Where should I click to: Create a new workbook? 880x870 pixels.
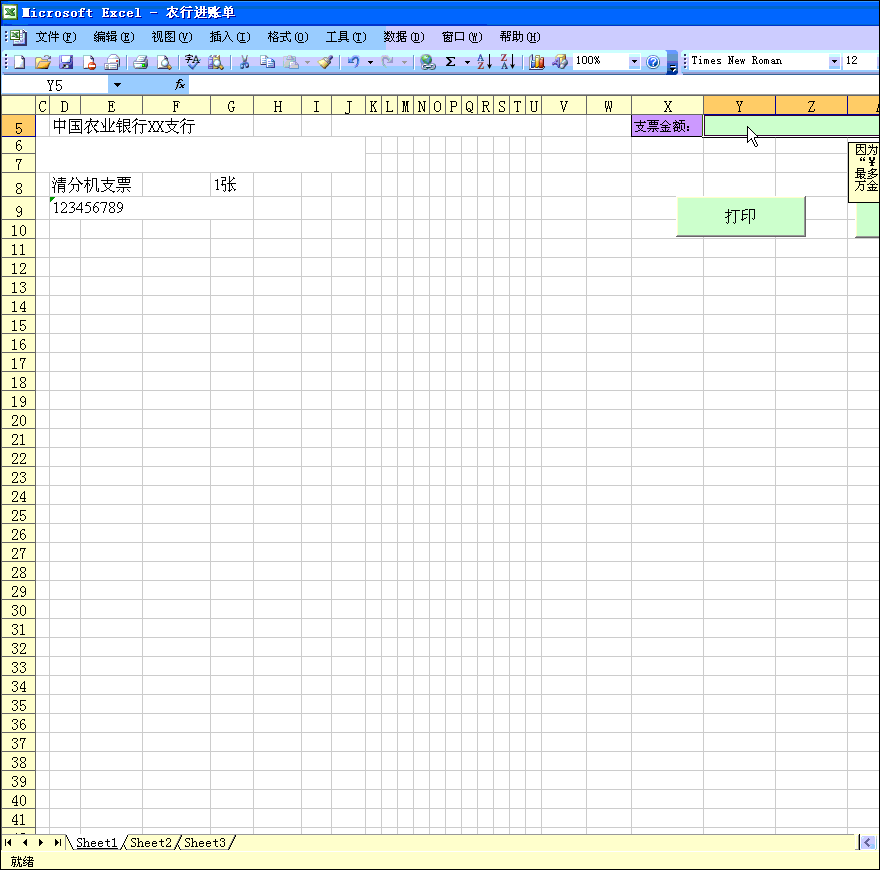tap(19, 61)
